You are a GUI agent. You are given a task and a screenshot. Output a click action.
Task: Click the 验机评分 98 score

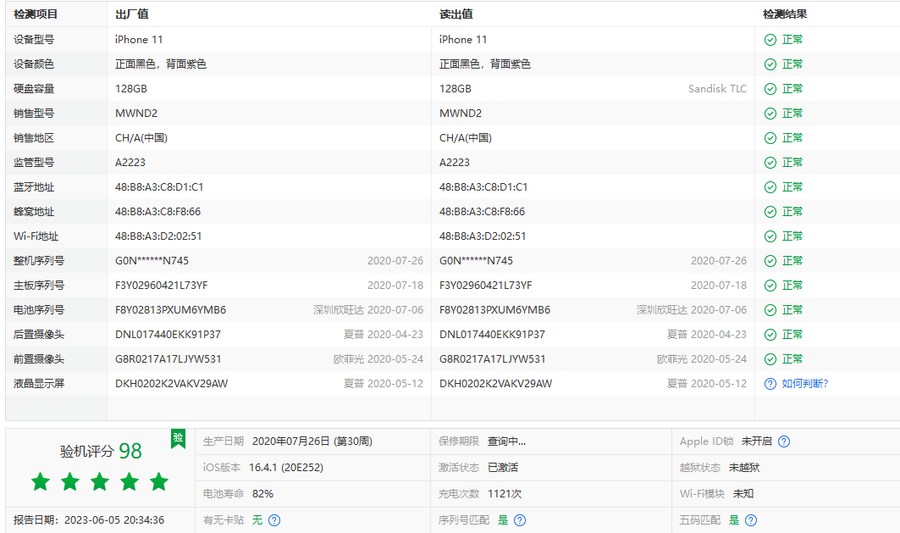click(101, 451)
